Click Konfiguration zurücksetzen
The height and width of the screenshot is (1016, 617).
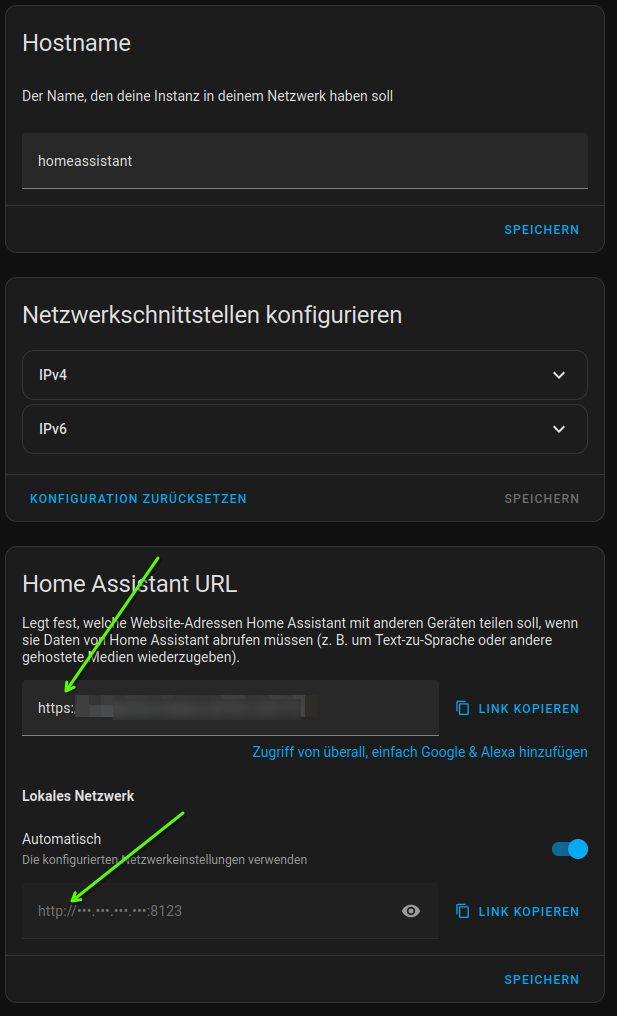138,498
